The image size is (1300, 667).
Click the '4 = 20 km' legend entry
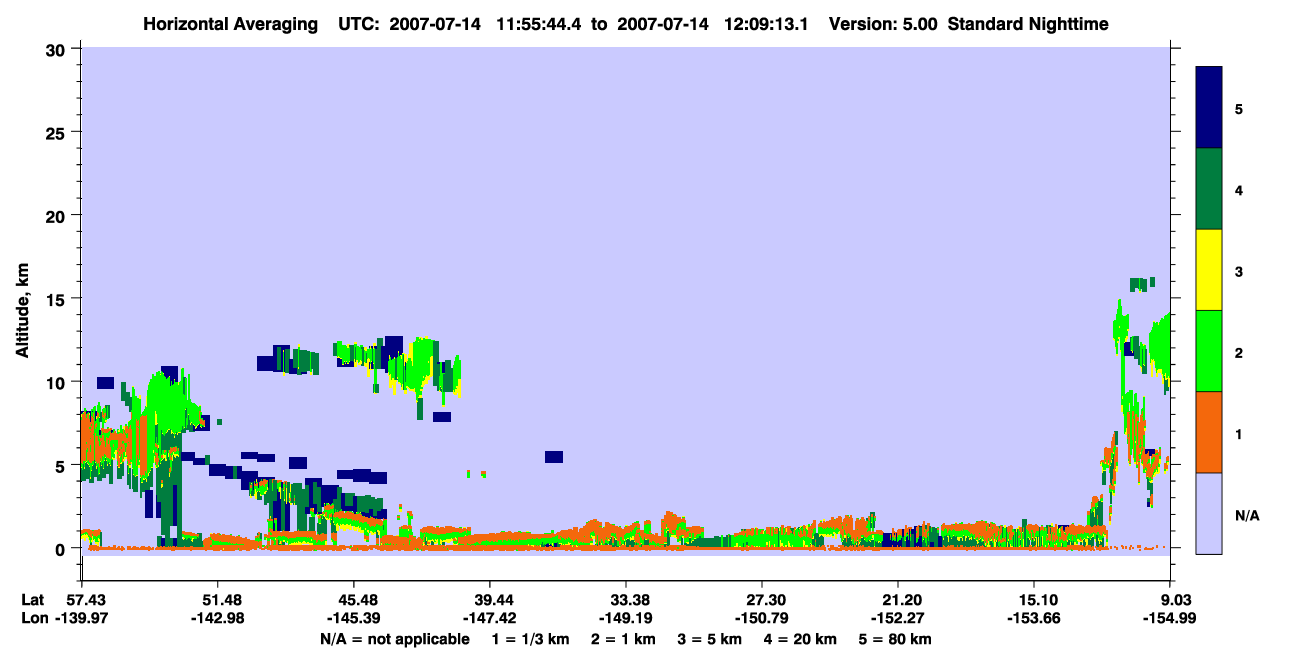click(801, 639)
